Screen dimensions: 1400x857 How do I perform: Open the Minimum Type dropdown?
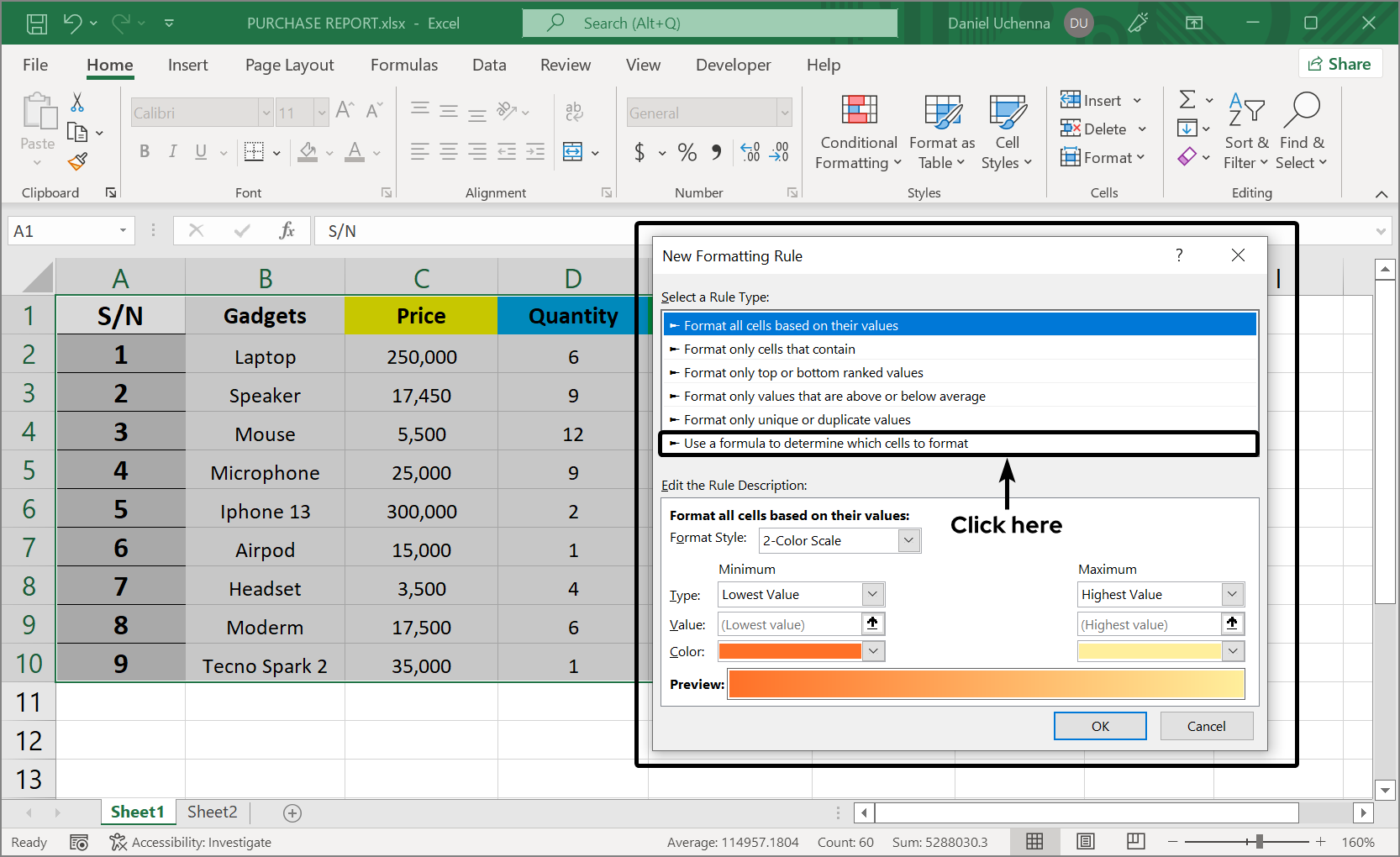(872, 594)
